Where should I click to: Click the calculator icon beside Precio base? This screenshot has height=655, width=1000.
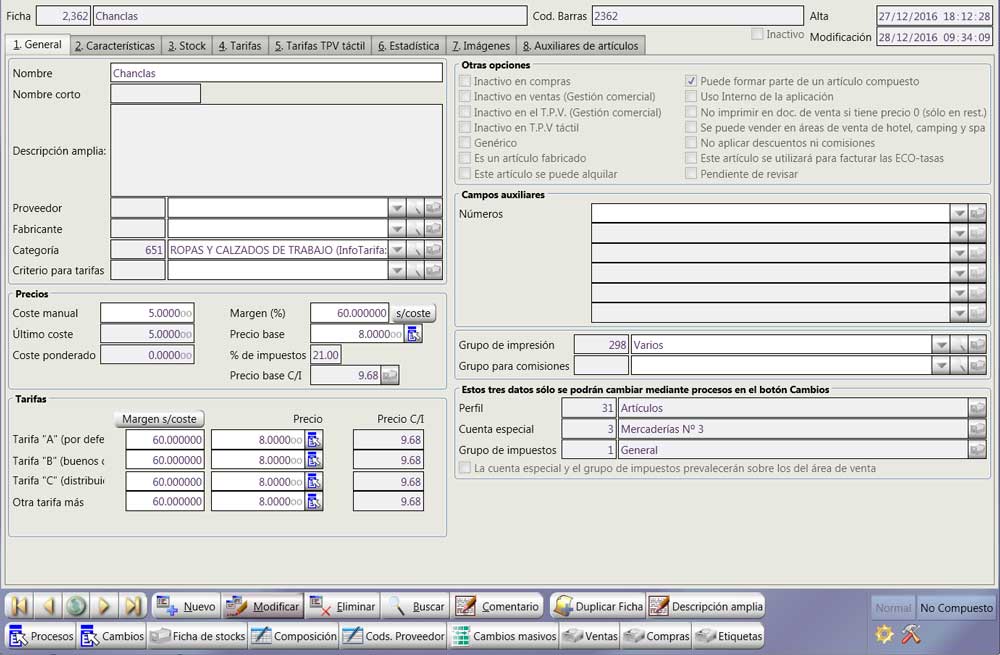(x=414, y=334)
